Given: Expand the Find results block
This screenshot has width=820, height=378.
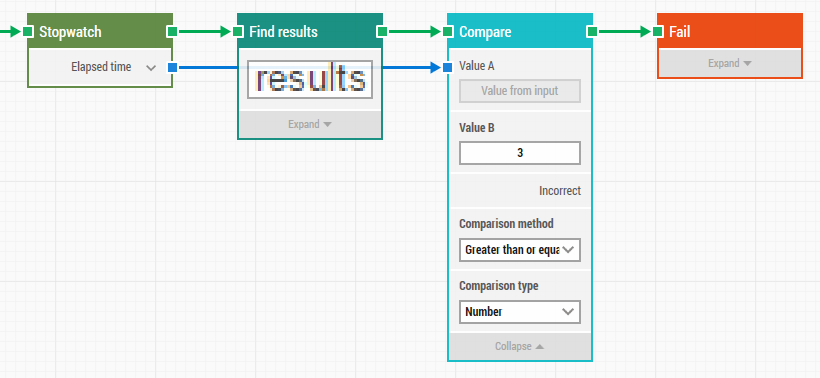Looking at the screenshot, I should tap(310, 124).
